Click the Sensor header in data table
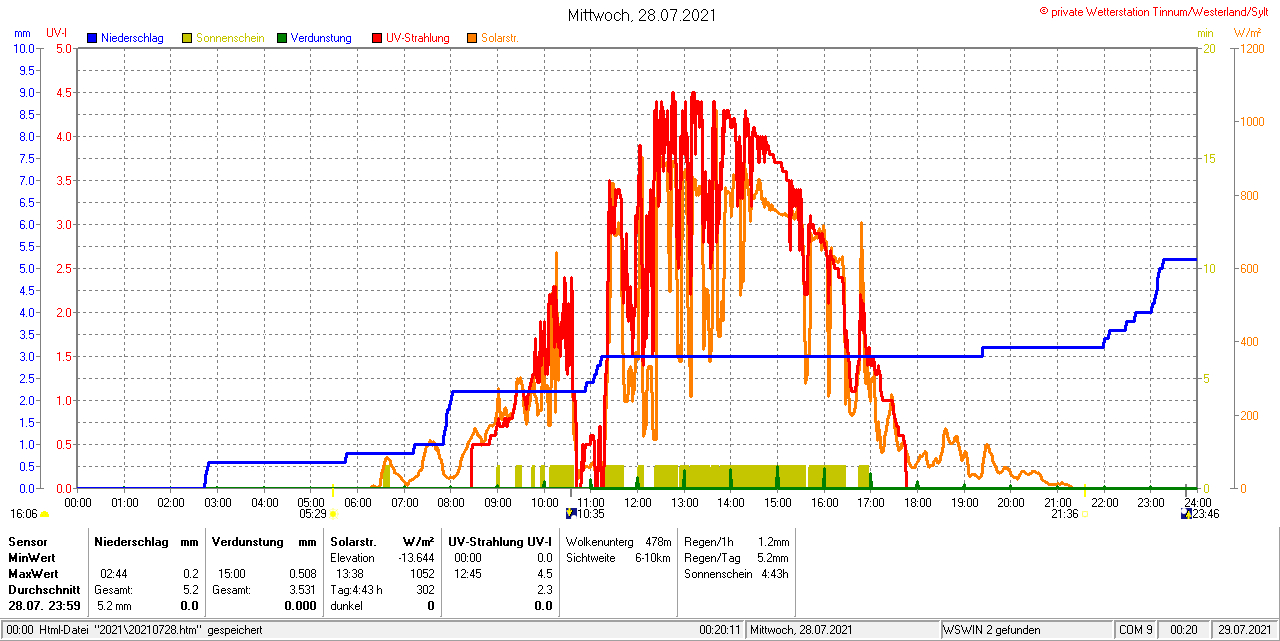 27,541
